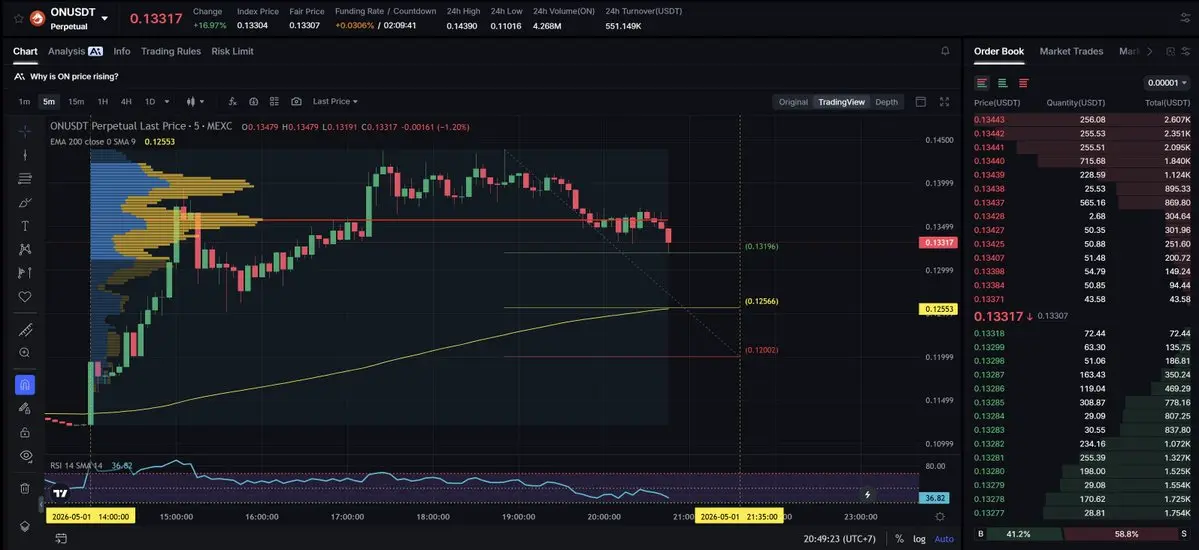Switch to the Market Trades tab
The width and height of the screenshot is (1199, 550).
[1071, 51]
